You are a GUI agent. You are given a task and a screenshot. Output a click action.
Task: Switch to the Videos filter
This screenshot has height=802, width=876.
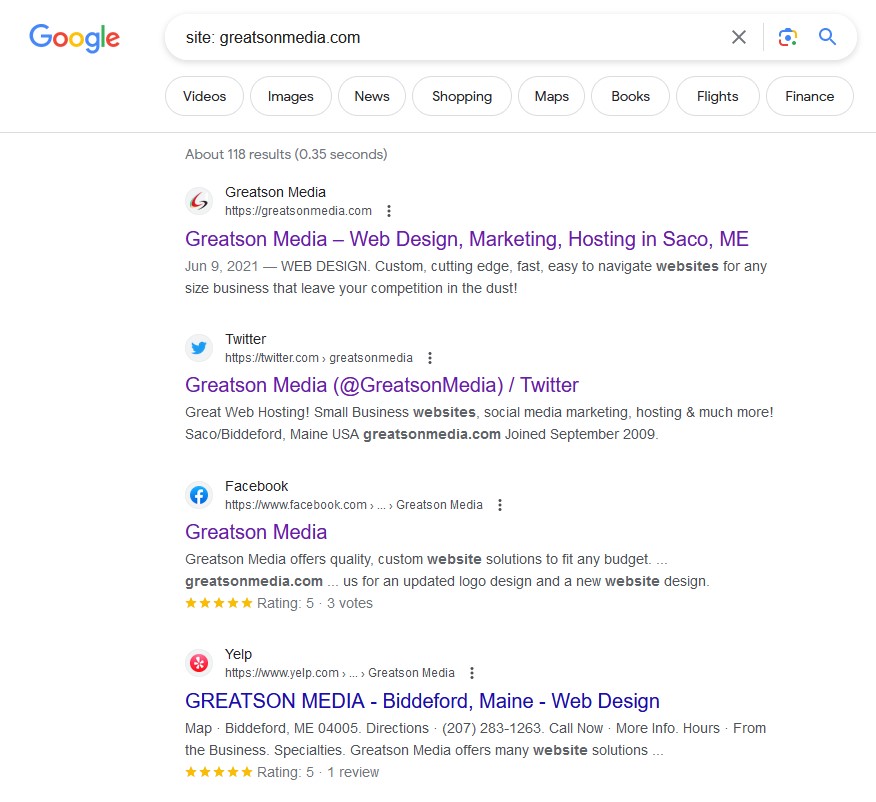pos(204,96)
